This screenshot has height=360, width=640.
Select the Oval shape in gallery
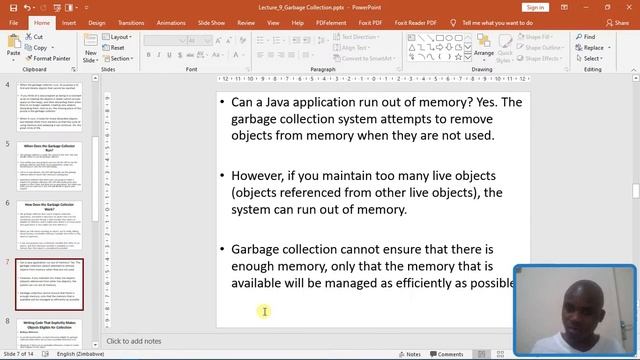(x=449, y=38)
